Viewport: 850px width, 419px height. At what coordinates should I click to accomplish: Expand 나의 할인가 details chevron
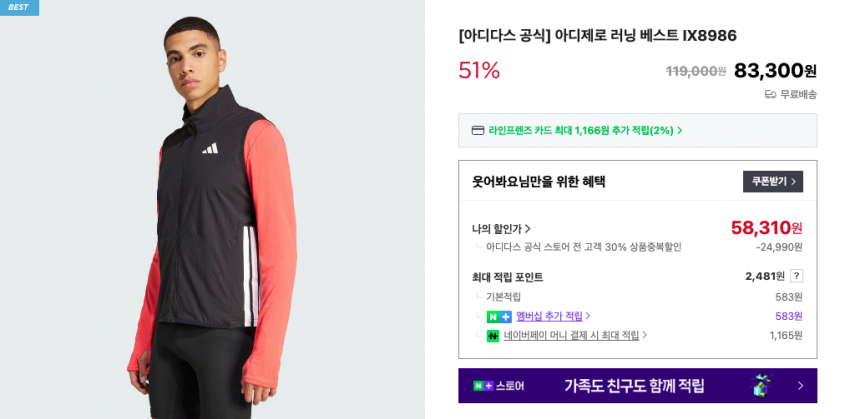[528, 229]
